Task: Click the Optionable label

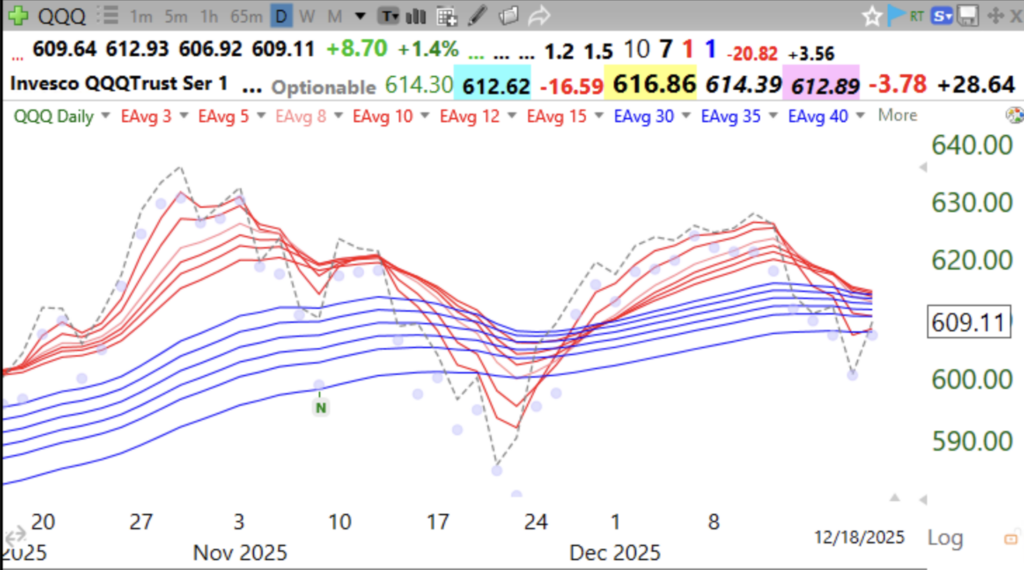Action: (x=324, y=86)
